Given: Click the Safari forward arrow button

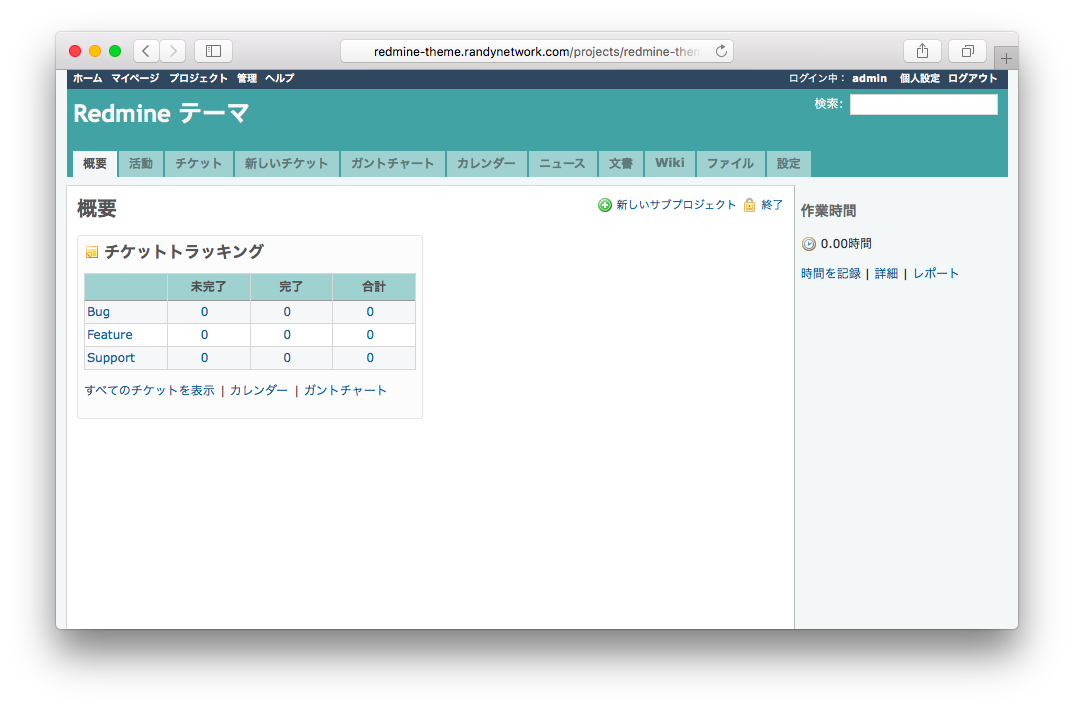Looking at the screenshot, I should (x=172, y=51).
